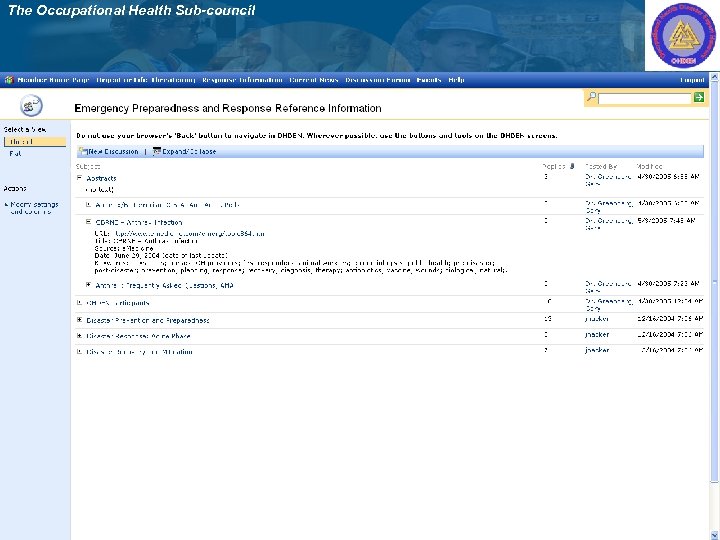Switch to the Flat view

(15, 154)
